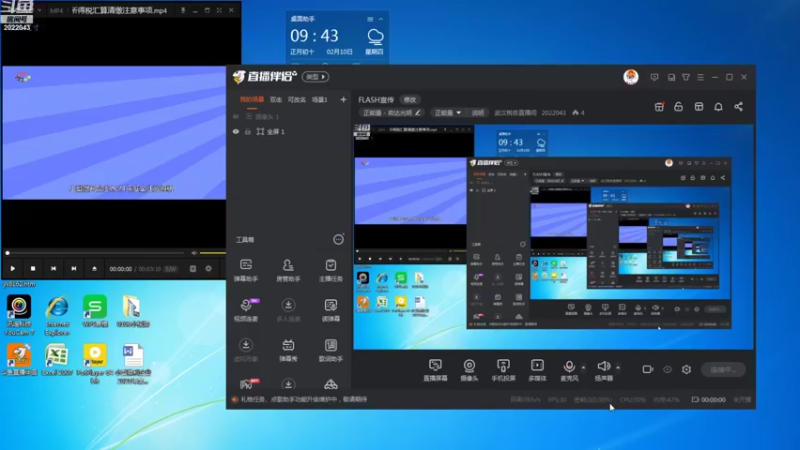Expand the speaker options arrow

618,367
